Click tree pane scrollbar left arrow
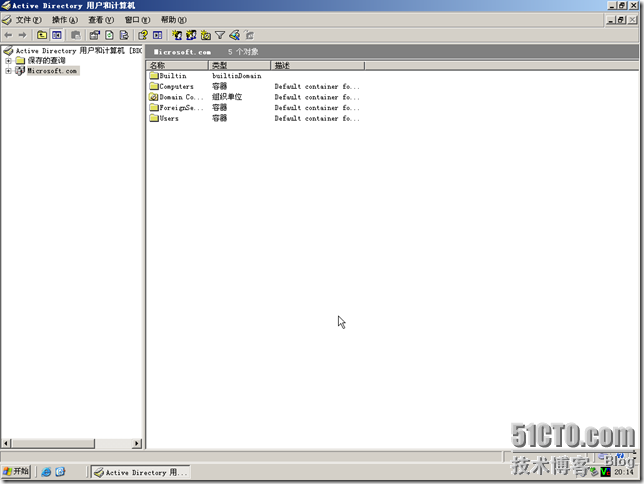The height and width of the screenshot is (484, 644). [6, 444]
